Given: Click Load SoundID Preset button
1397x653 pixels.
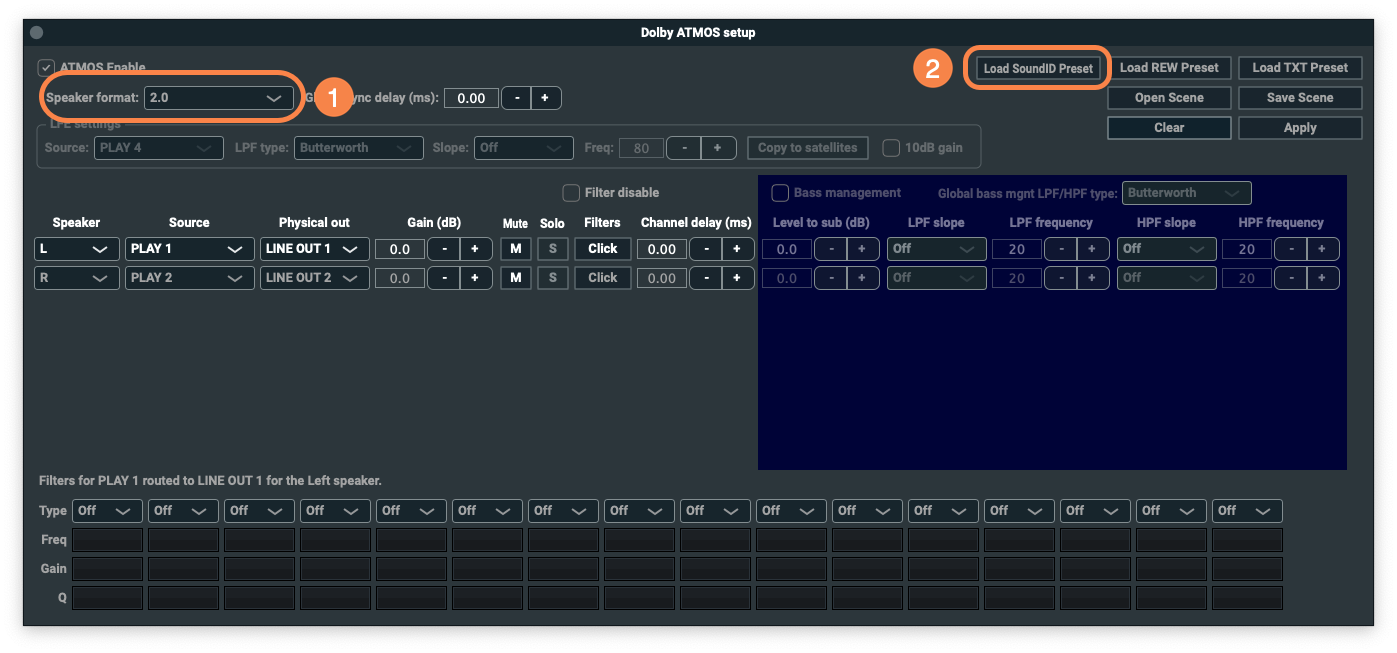Looking at the screenshot, I should click(1038, 68).
